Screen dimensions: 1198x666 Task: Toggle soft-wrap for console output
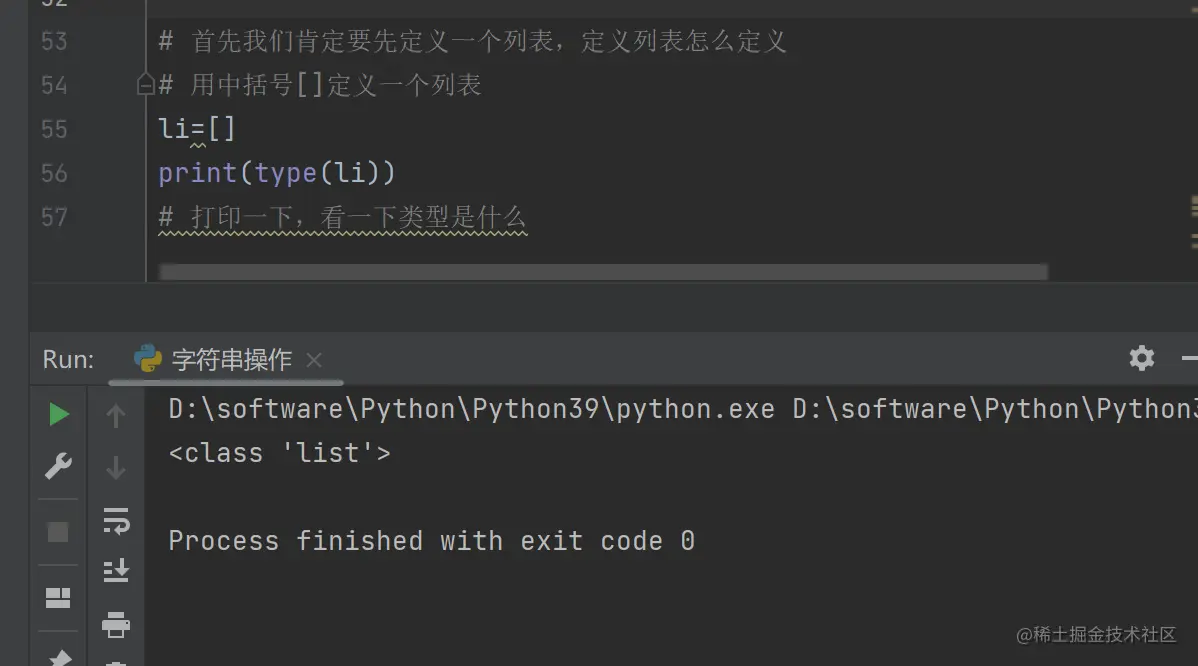(116, 520)
